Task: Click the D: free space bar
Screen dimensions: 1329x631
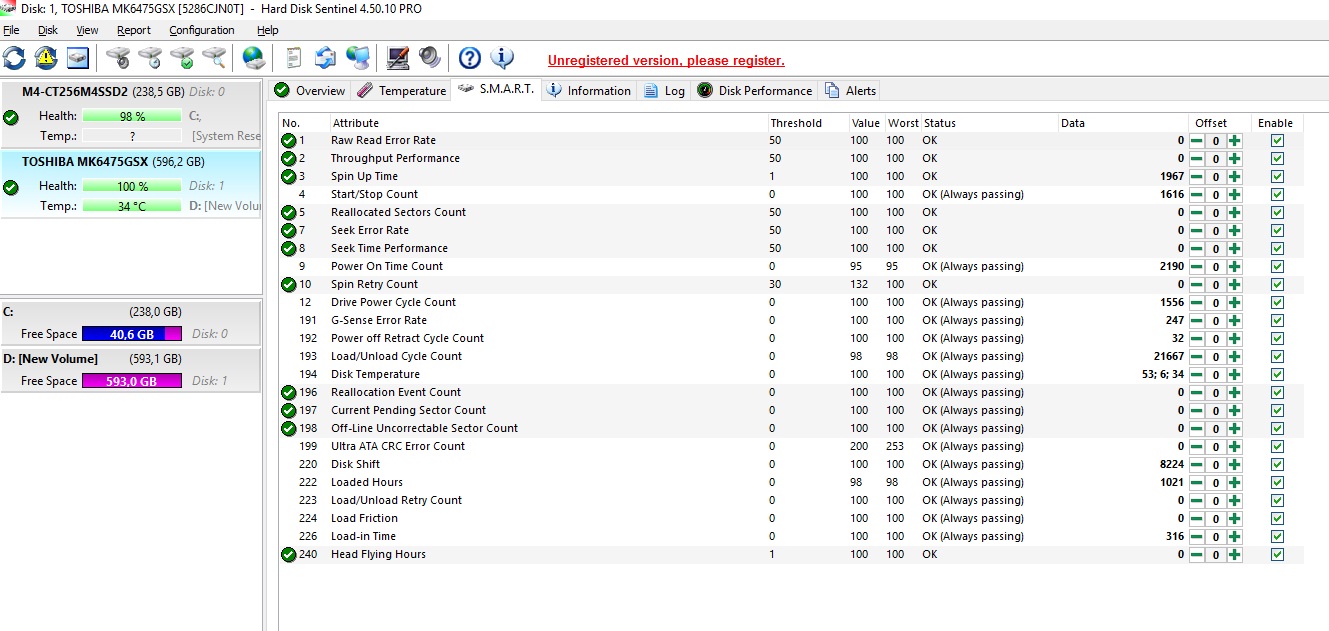Action: coord(131,381)
